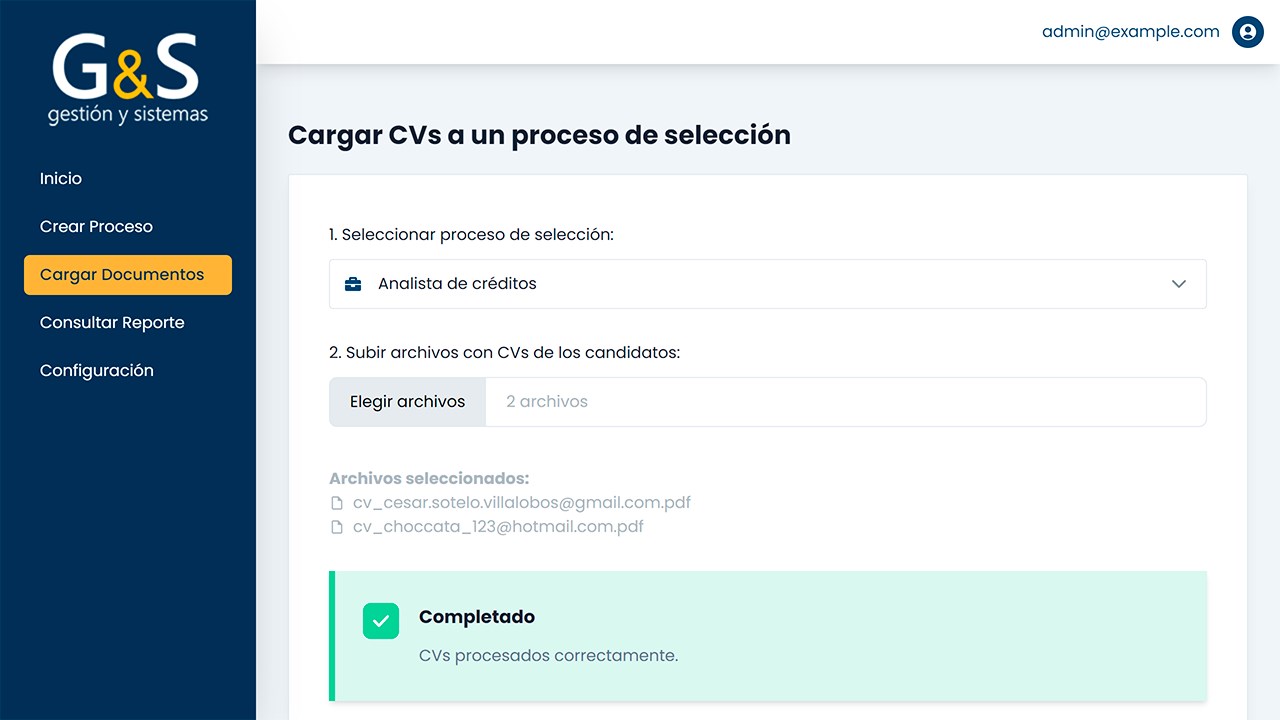Click the admin@example.com account link

click(x=1130, y=32)
